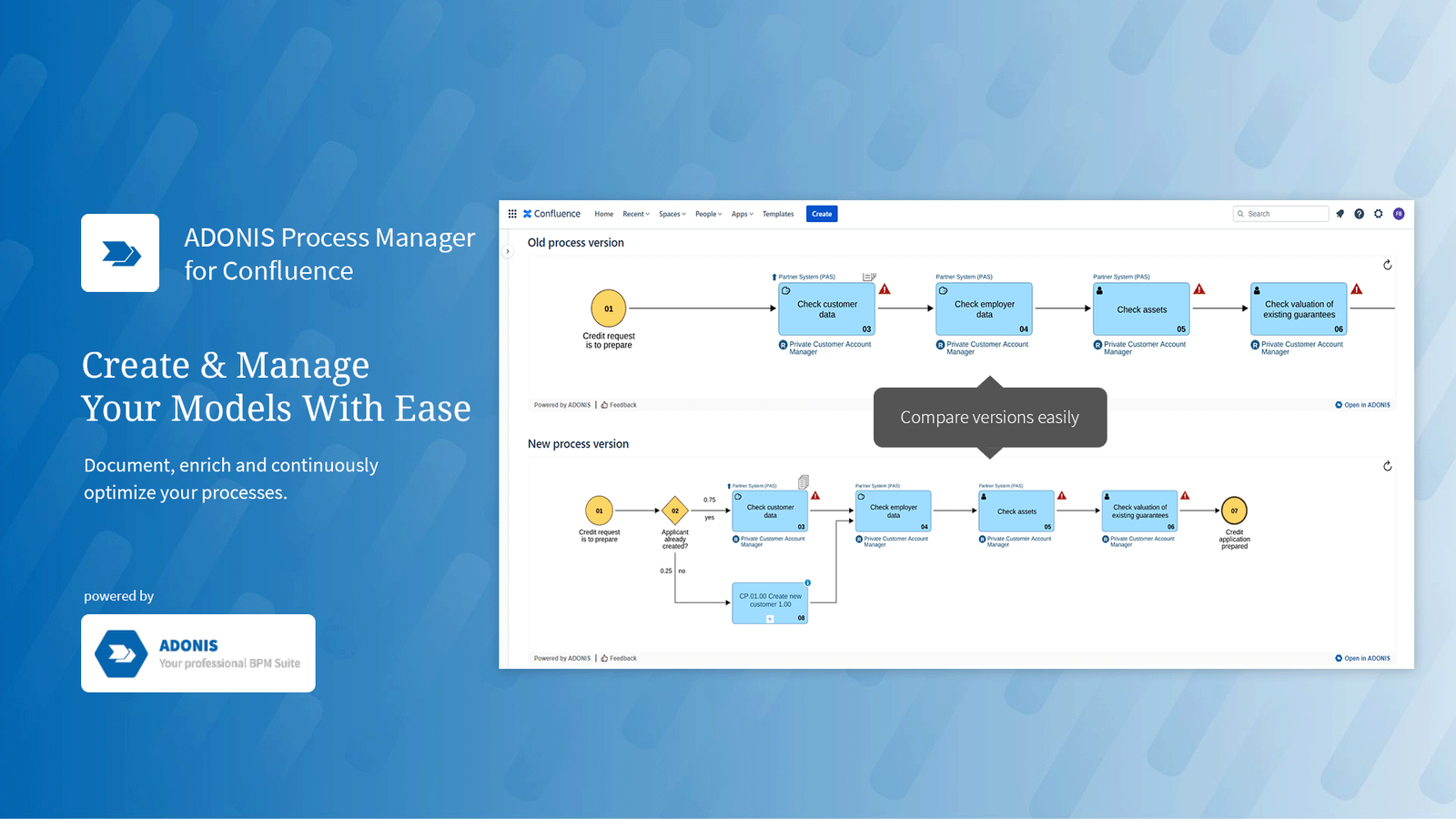Select old Check valuation of existing guarantees task
Screen dimensions: 1456x819
(1299, 309)
